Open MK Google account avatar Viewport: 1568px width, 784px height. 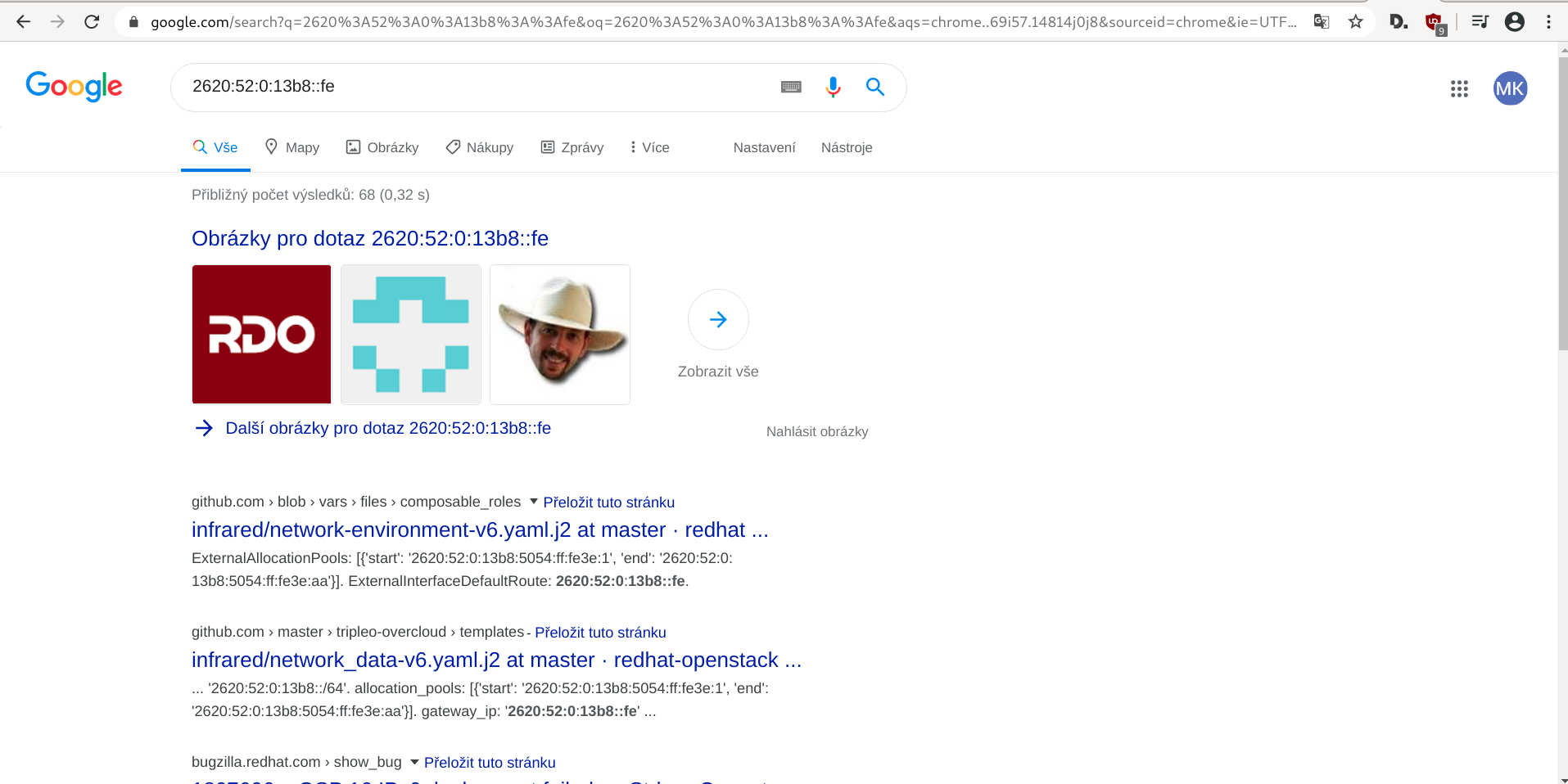pos(1510,88)
